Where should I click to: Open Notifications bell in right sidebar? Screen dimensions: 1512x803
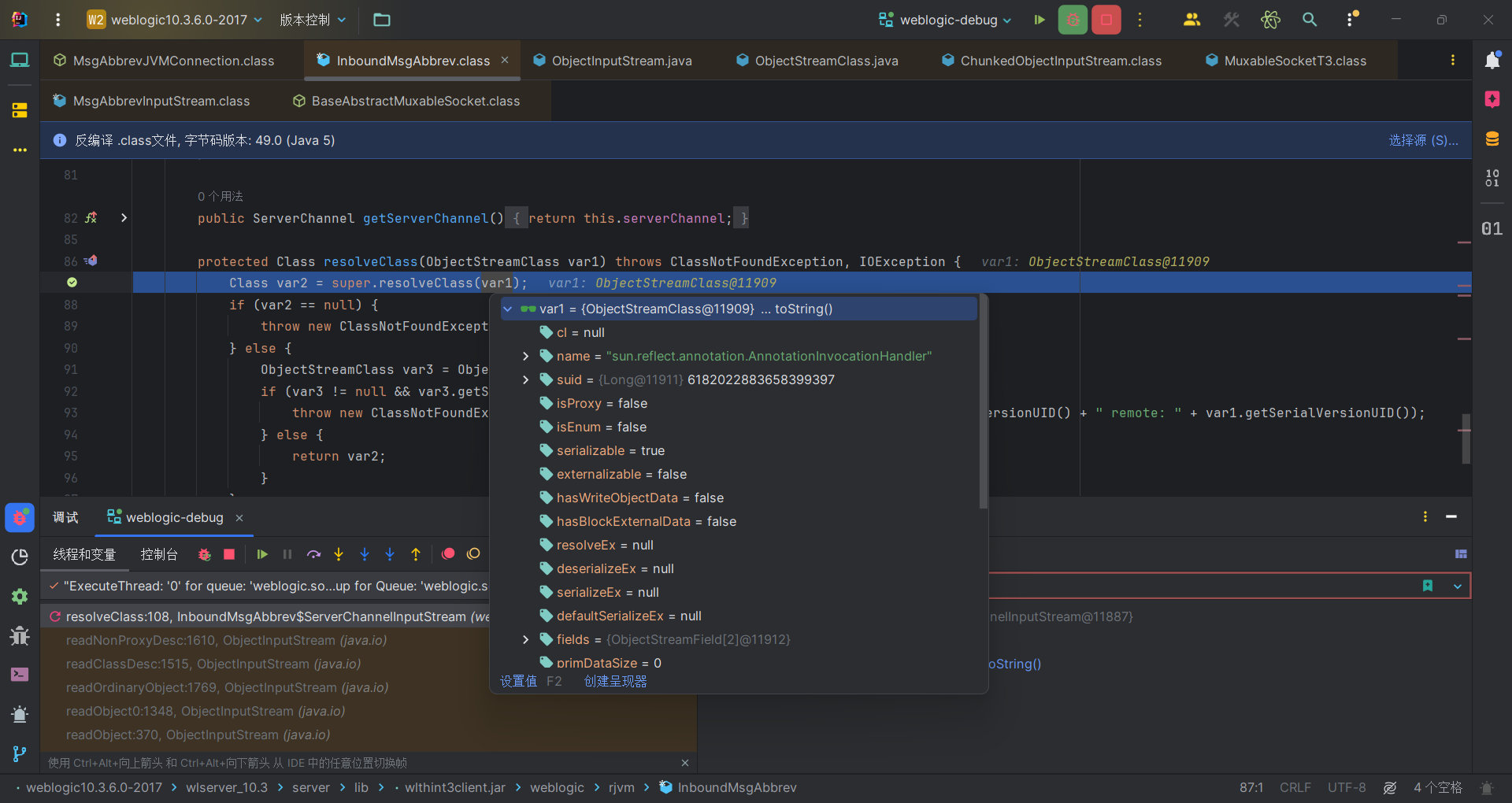click(x=1492, y=60)
